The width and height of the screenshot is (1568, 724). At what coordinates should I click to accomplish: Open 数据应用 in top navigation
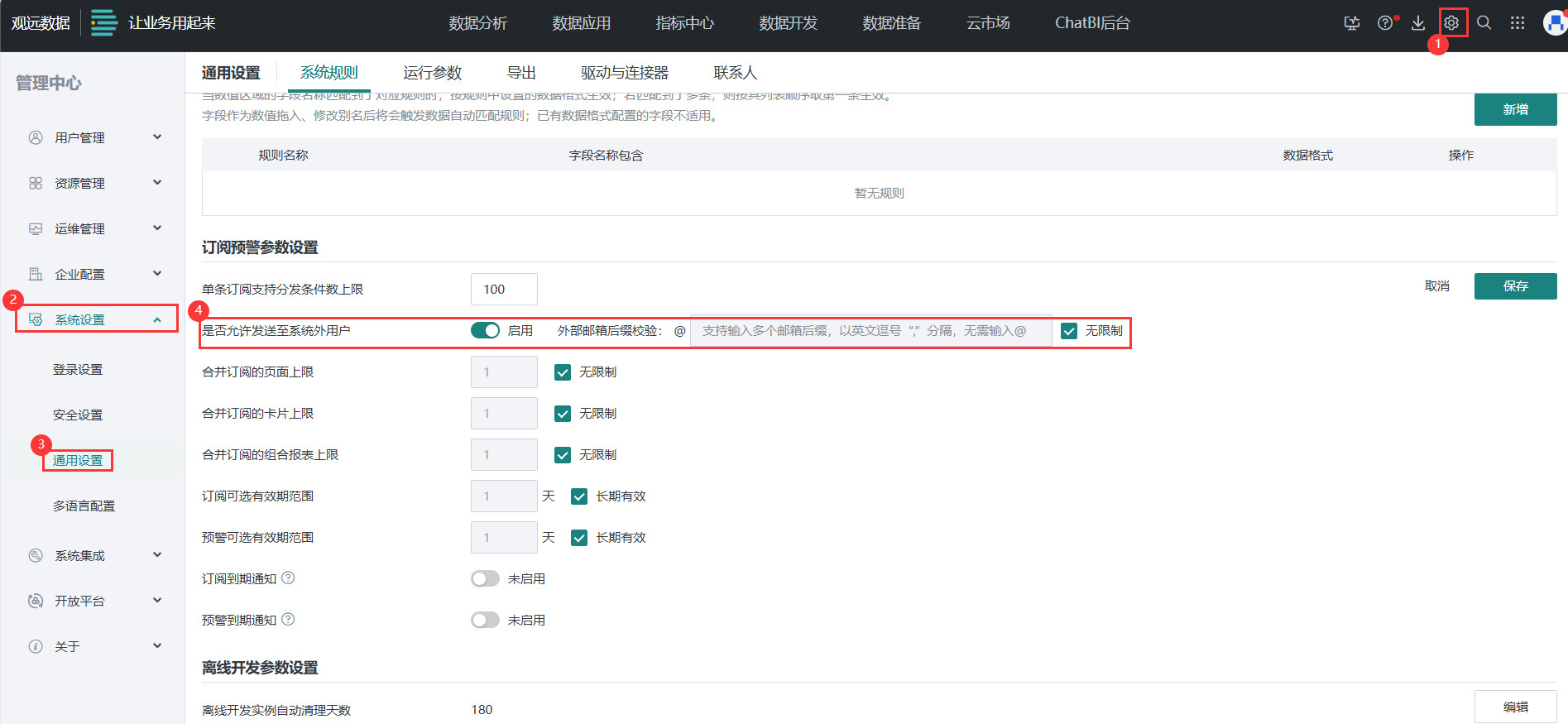pyautogui.click(x=581, y=23)
